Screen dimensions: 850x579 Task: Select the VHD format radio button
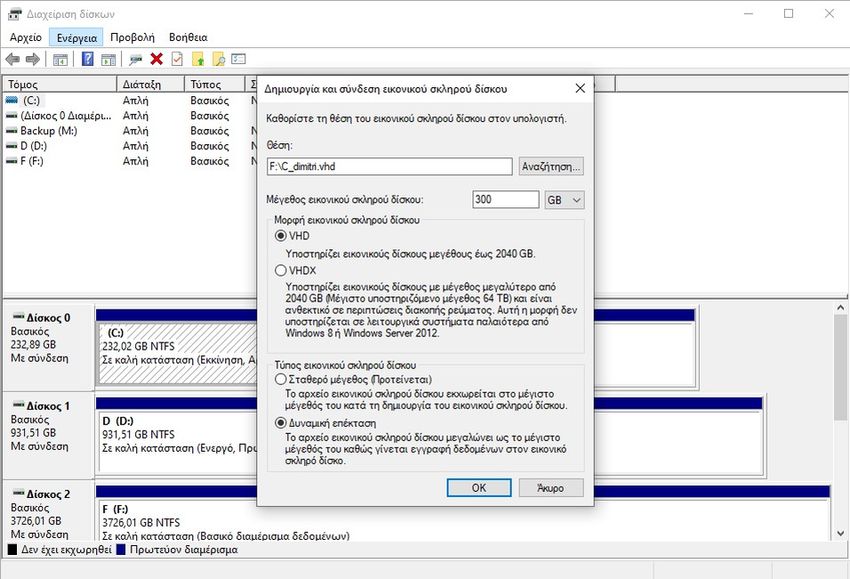pyautogui.click(x=280, y=236)
